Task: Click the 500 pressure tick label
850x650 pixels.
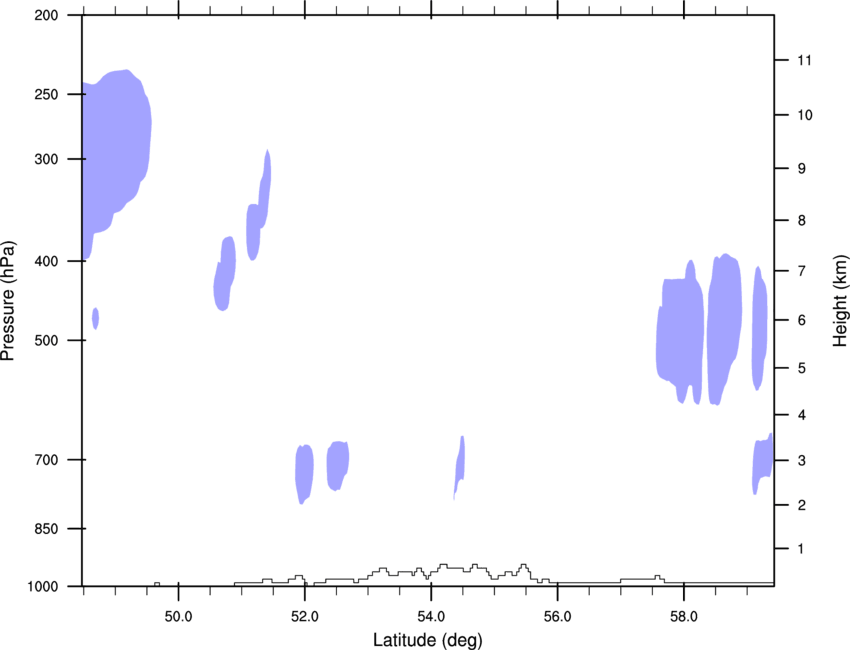Action: click(x=46, y=340)
